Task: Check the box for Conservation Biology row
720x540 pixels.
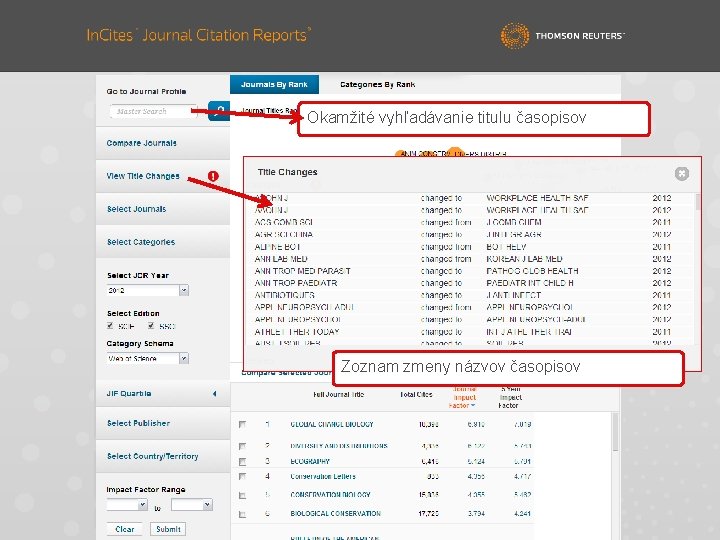Action: (x=242, y=495)
